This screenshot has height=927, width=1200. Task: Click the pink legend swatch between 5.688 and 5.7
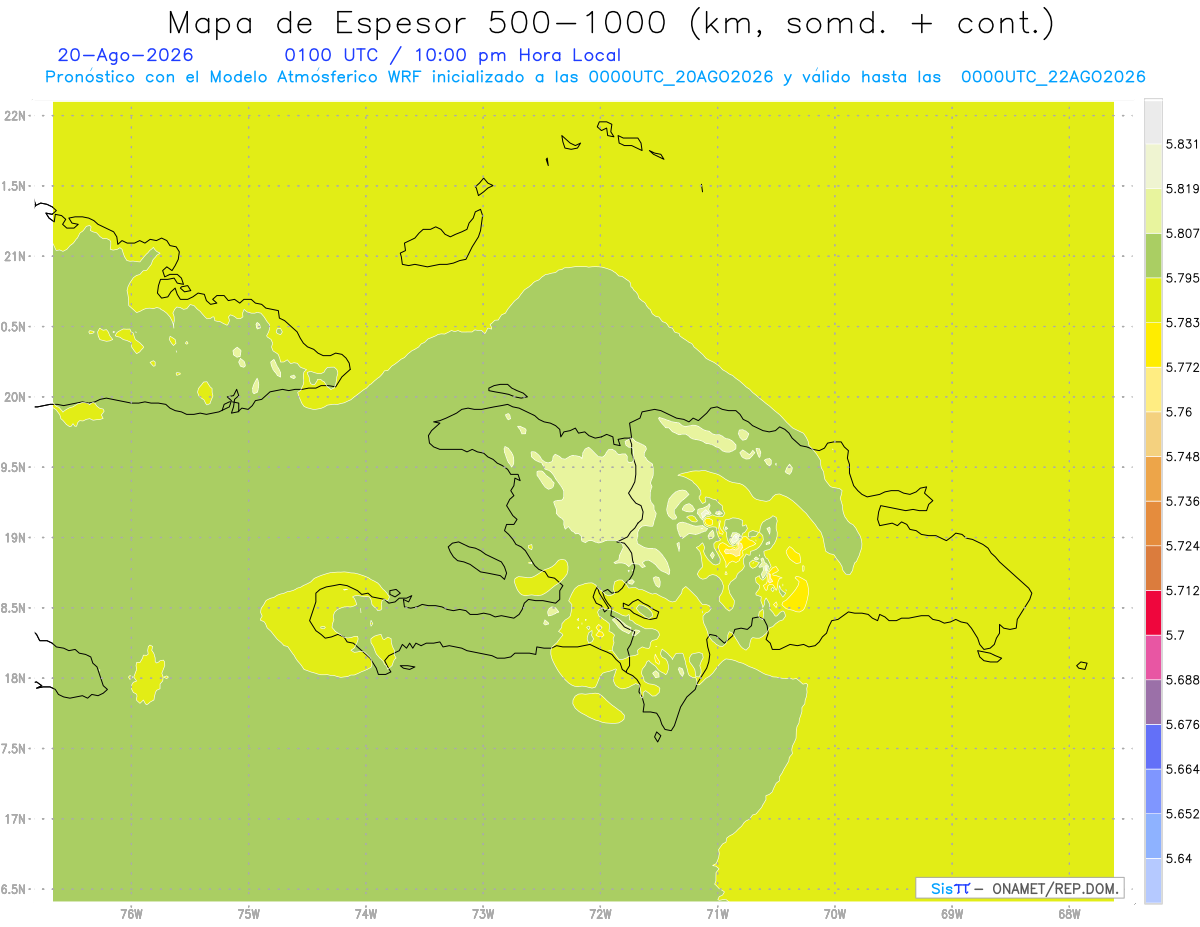[1153, 657]
